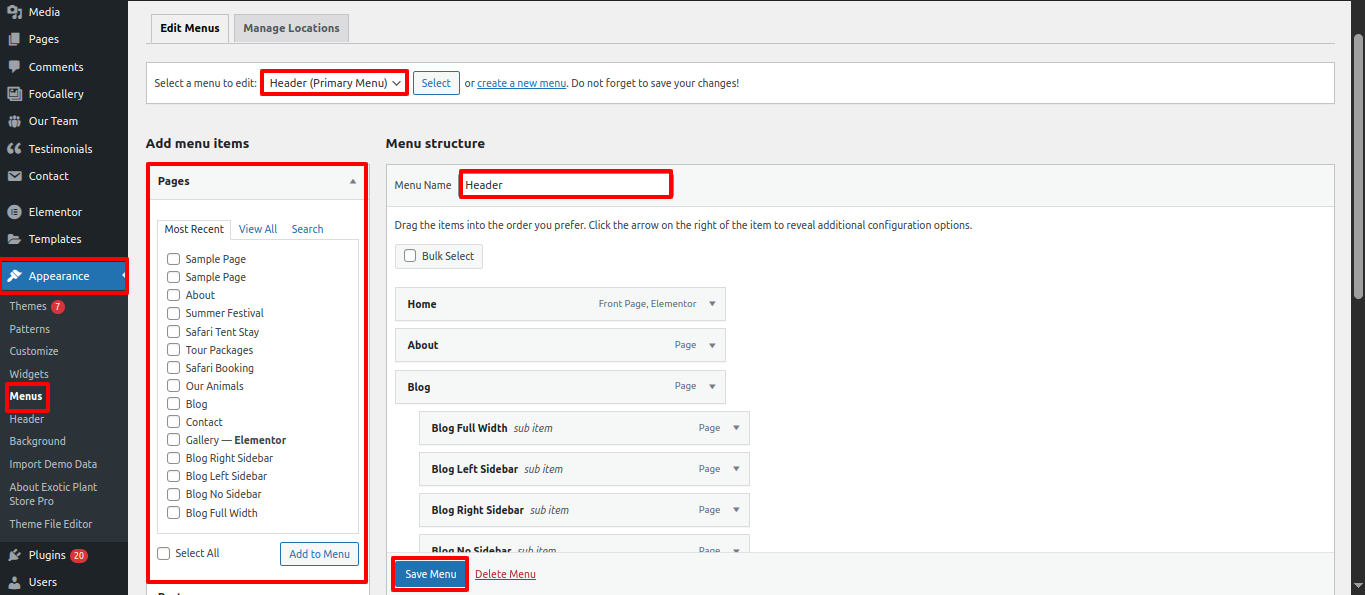Open FooGallery via its sidebar icon
1365x595 pixels.
click(14, 94)
